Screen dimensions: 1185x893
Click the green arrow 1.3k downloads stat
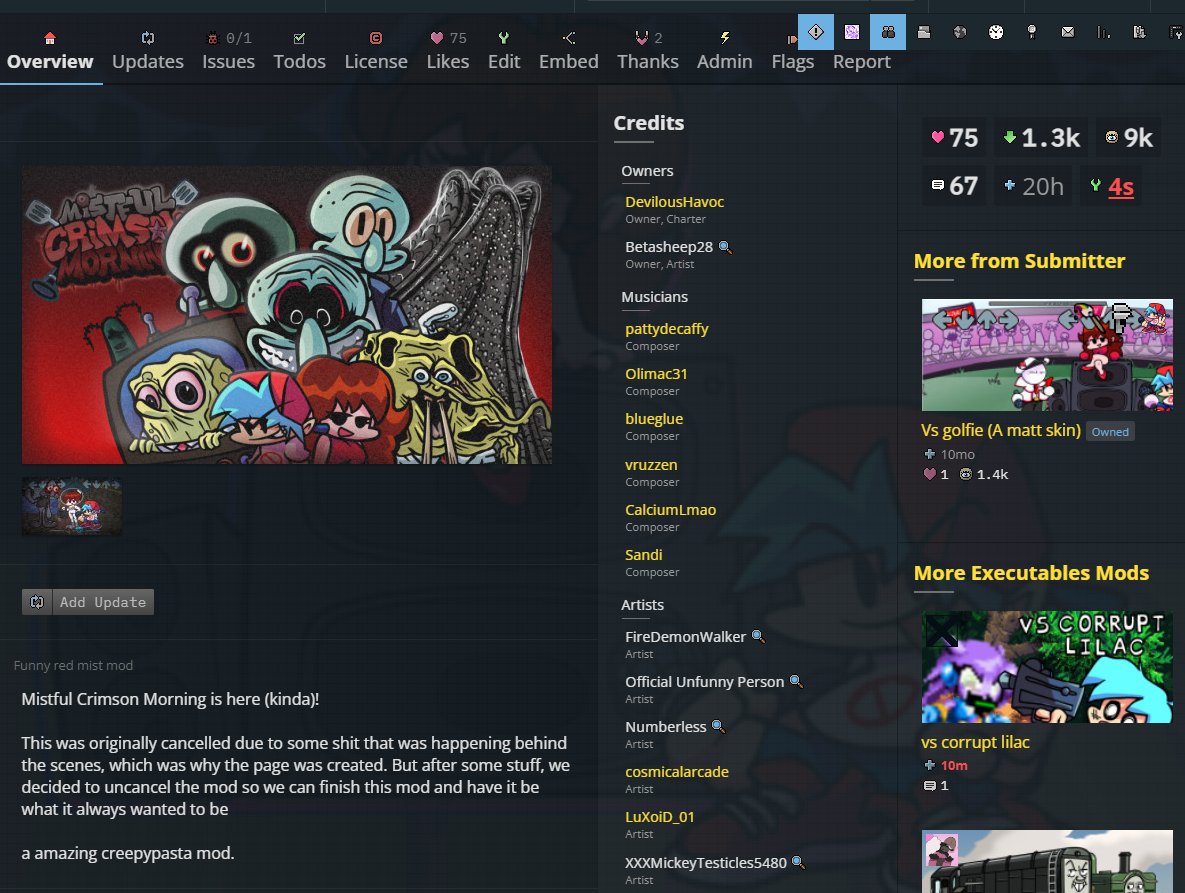[1041, 138]
